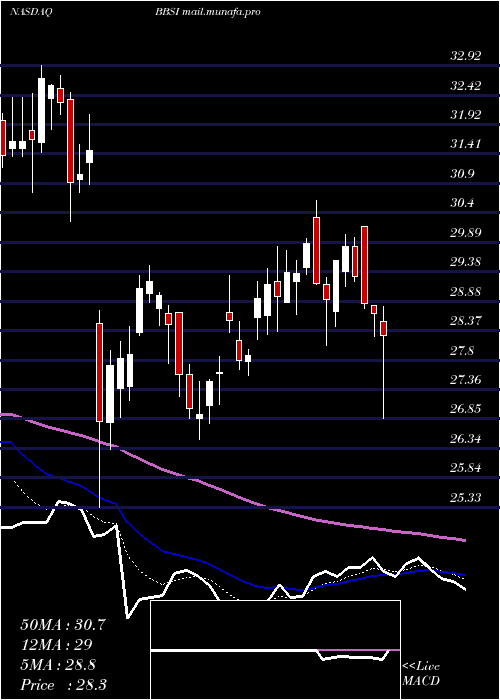Click the last candlestick with long lower wick
The image size is (500, 700).
383,362
